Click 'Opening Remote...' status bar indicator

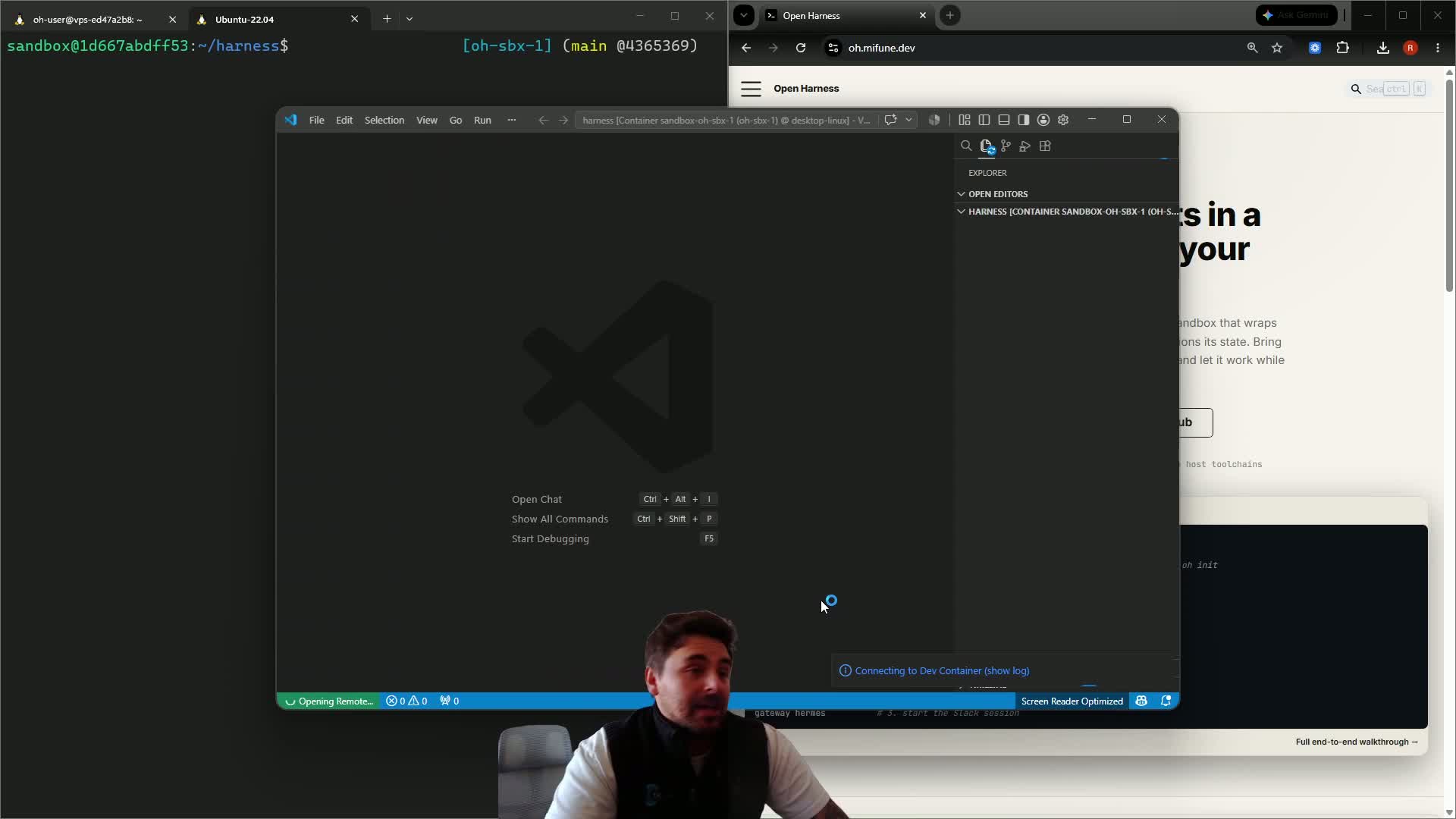tap(329, 701)
